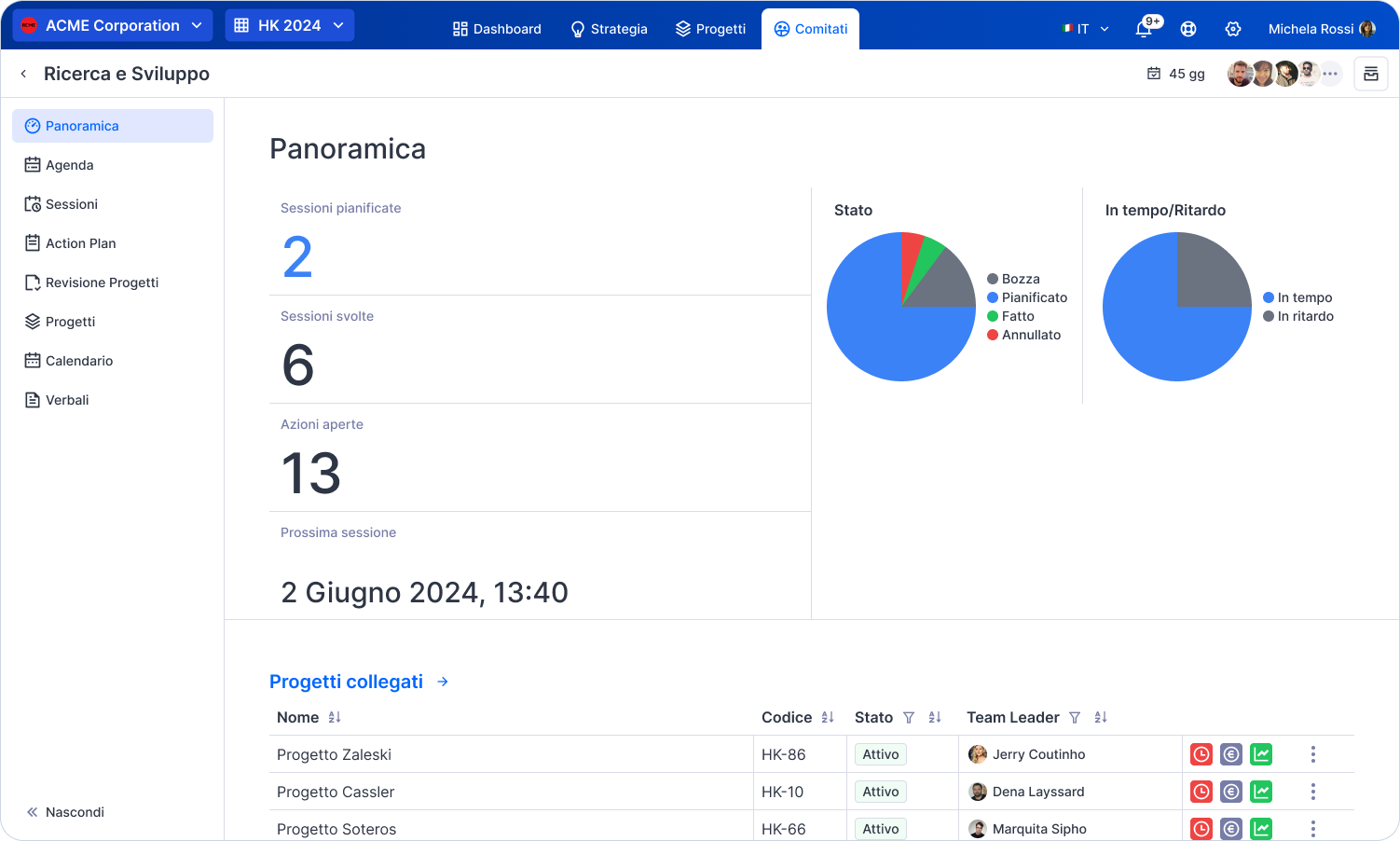
Task: Open the Progetto Soteros row name
Action: [336, 829]
